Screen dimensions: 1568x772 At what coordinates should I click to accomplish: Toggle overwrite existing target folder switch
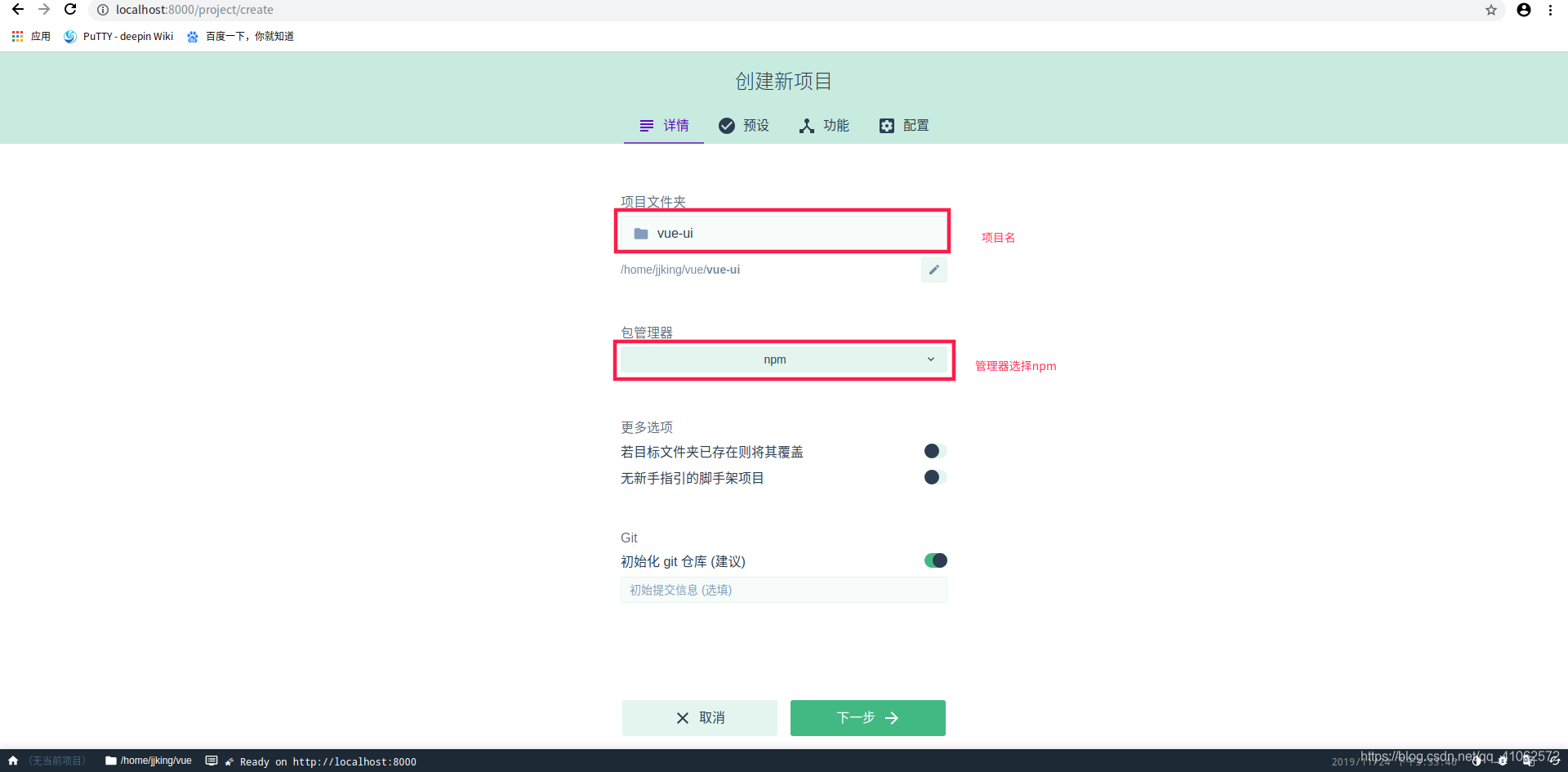point(935,451)
